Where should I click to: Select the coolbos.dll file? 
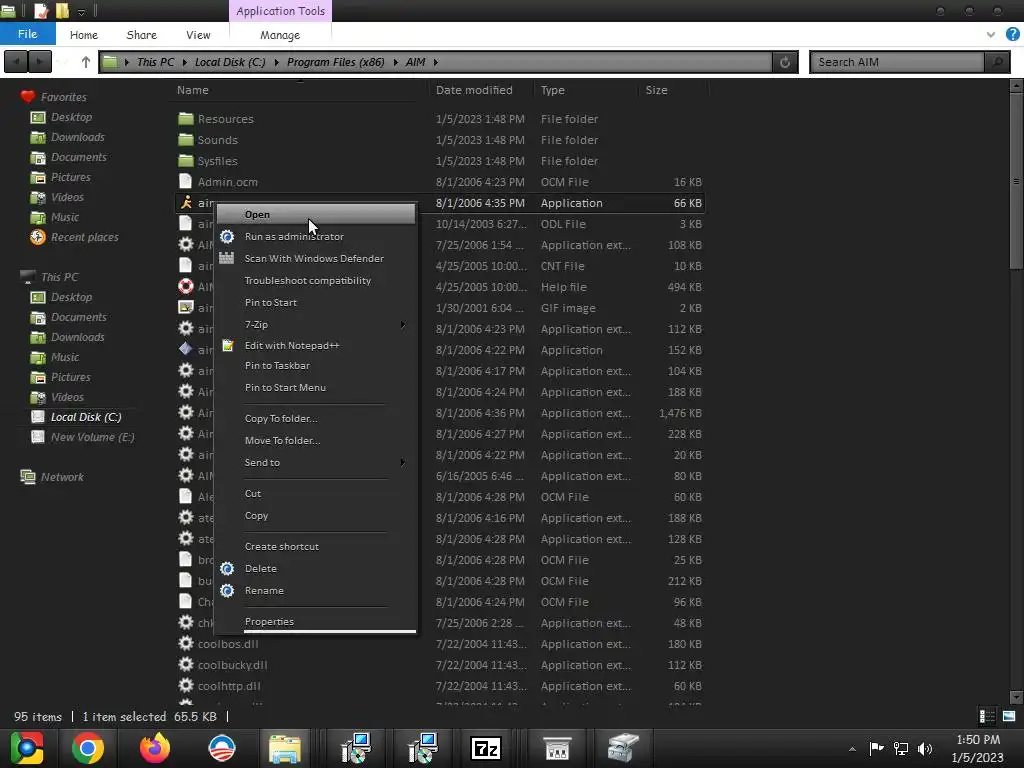[x=228, y=644]
